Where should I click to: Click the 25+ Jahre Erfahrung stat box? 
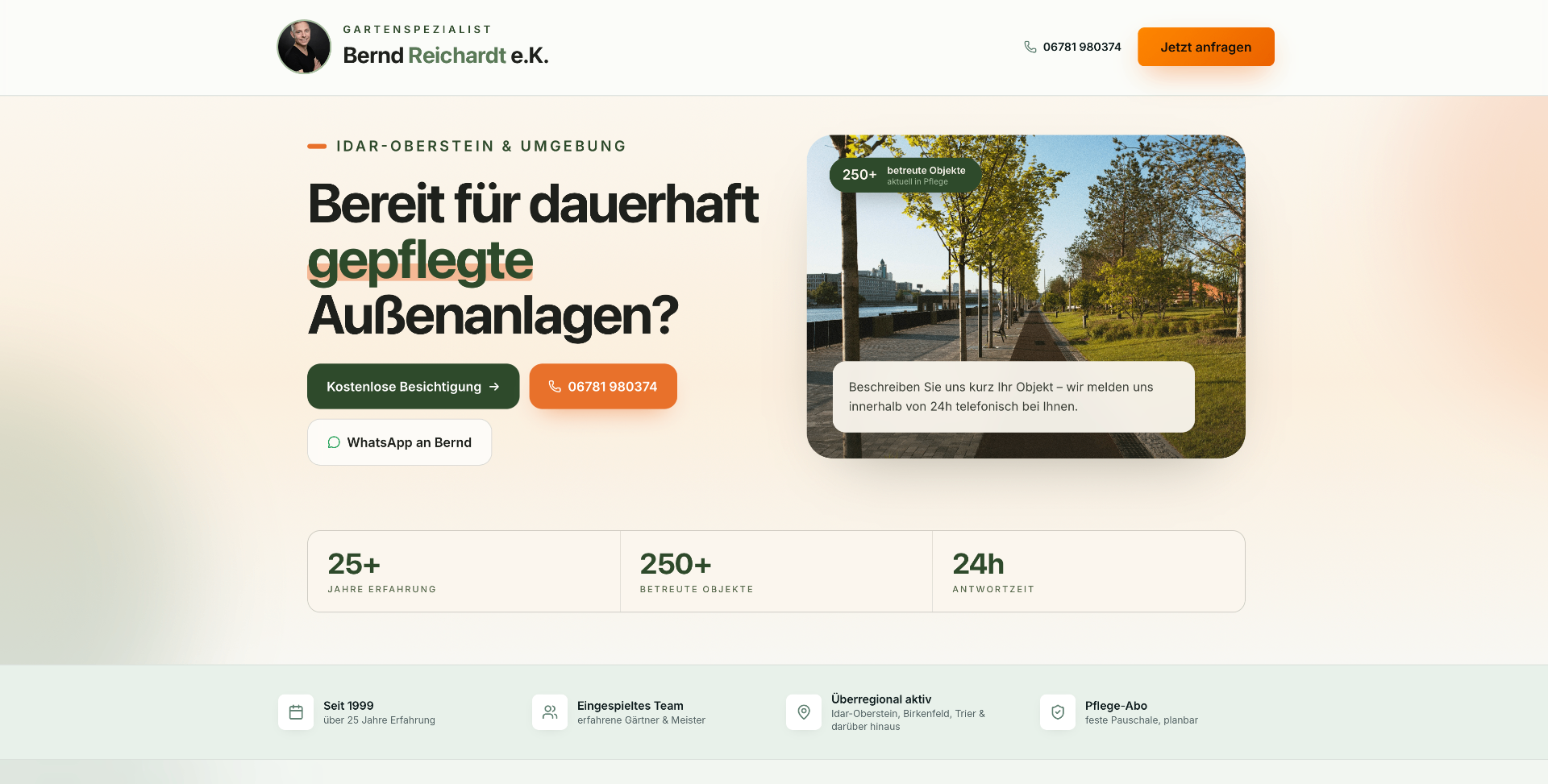point(464,571)
